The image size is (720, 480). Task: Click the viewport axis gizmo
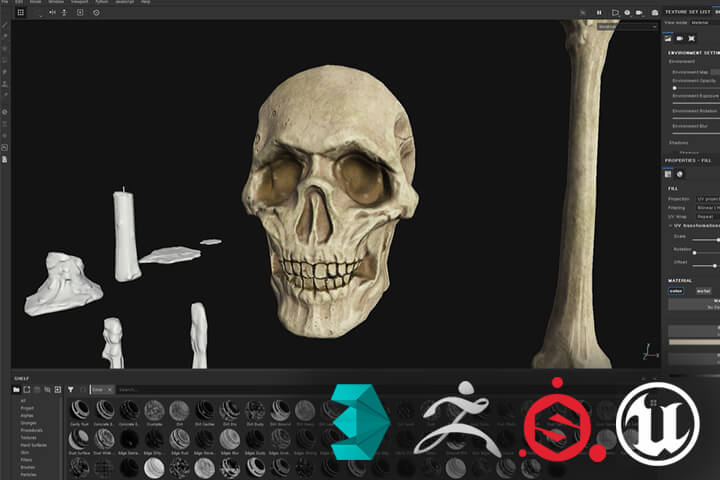(x=650, y=351)
